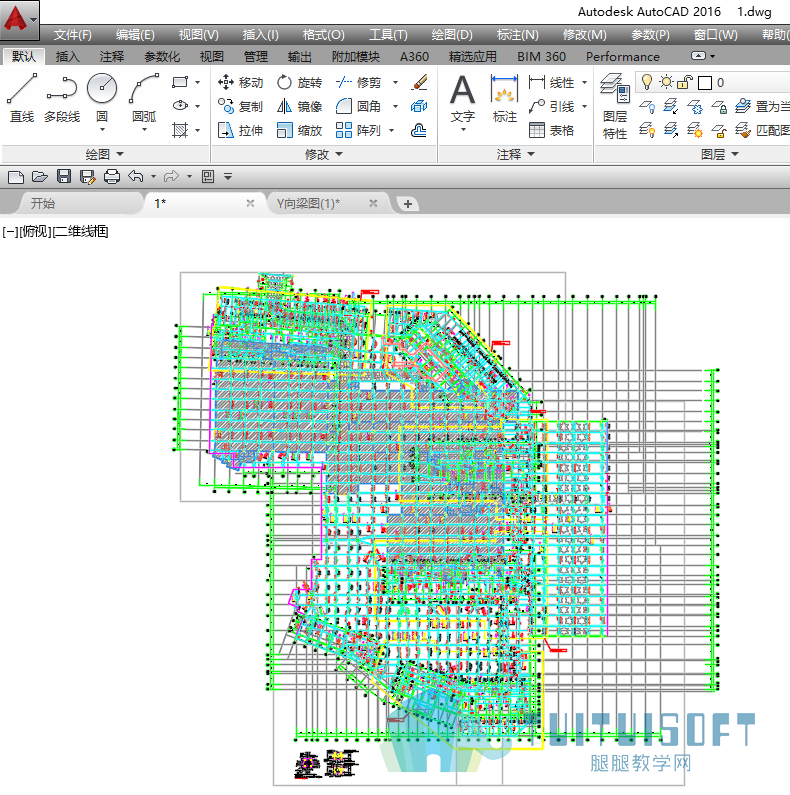Select the Line (直线) tool
Image resolution: width=790 pixels, height=795 pixels.
point(22,99)
